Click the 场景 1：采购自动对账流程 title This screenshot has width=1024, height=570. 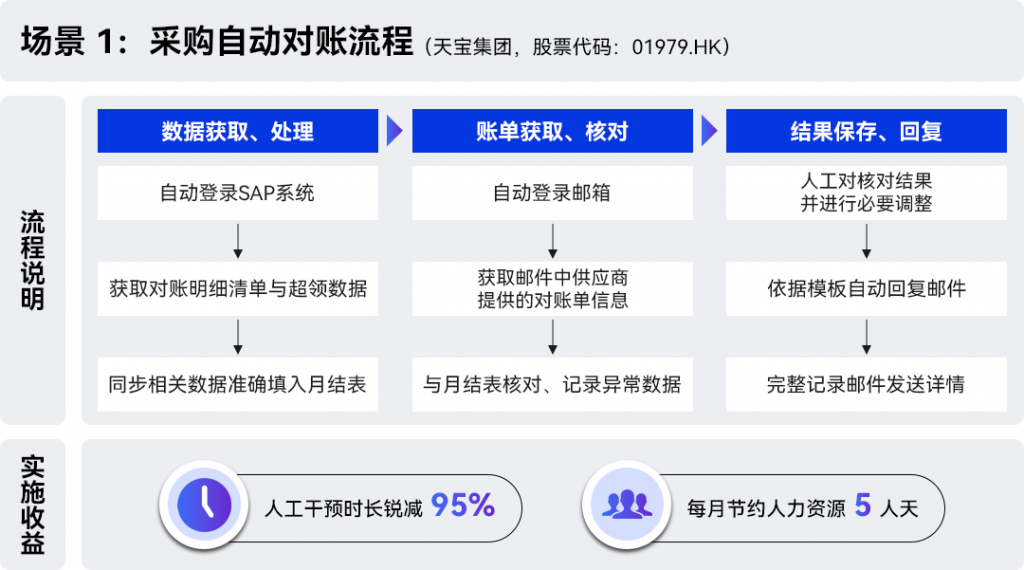point(217,44)
